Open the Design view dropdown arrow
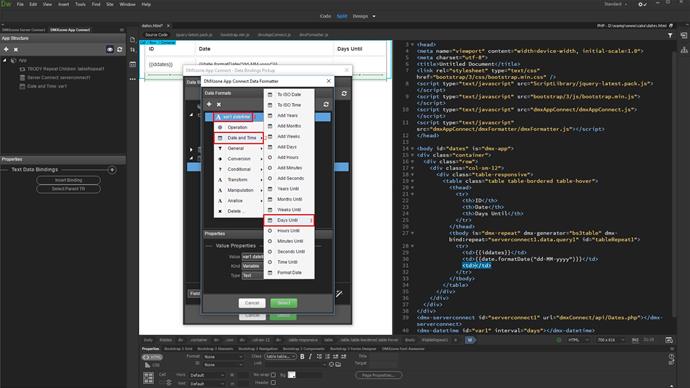The height and width of the screenshot is (388, 690). click(374, 16)
